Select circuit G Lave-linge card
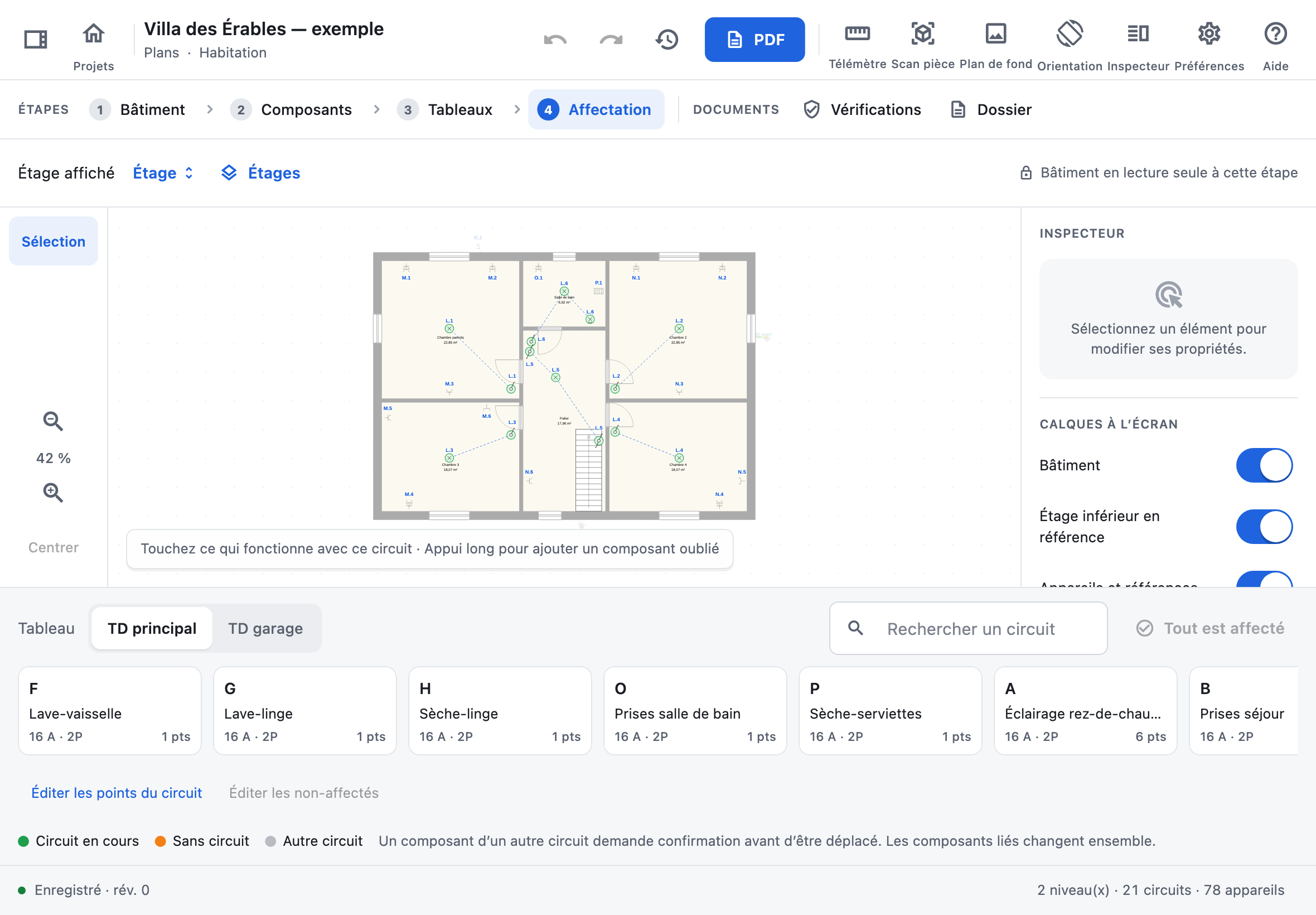Image resolution: width=1316 pixels, height=915 pixels. [x=305, y=711]
